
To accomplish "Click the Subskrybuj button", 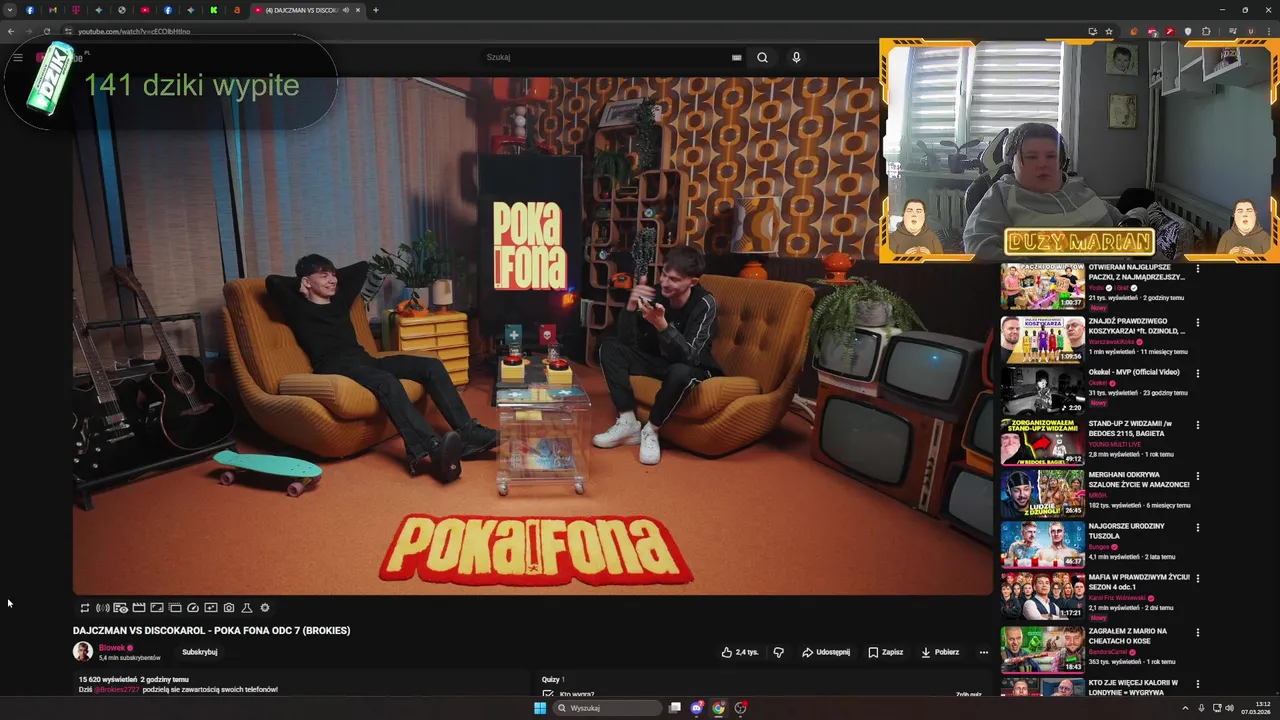I will pyautogui.click(x=200, y=652).
